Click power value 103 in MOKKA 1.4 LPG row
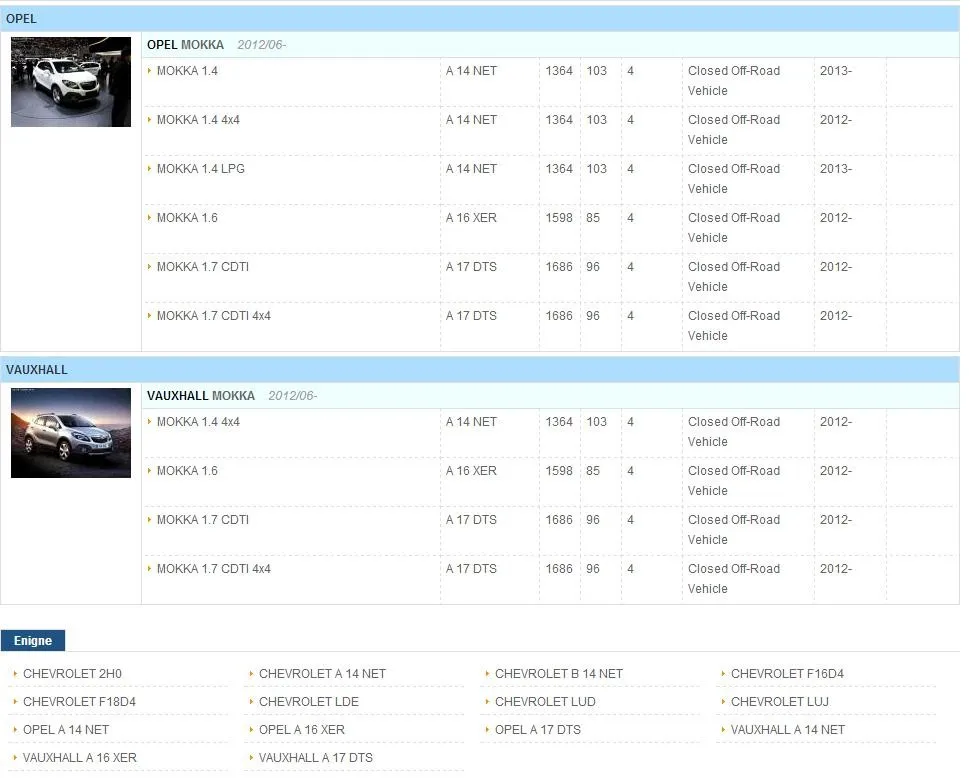This screenshot has width=969, height=778. [x=596, y=169]
